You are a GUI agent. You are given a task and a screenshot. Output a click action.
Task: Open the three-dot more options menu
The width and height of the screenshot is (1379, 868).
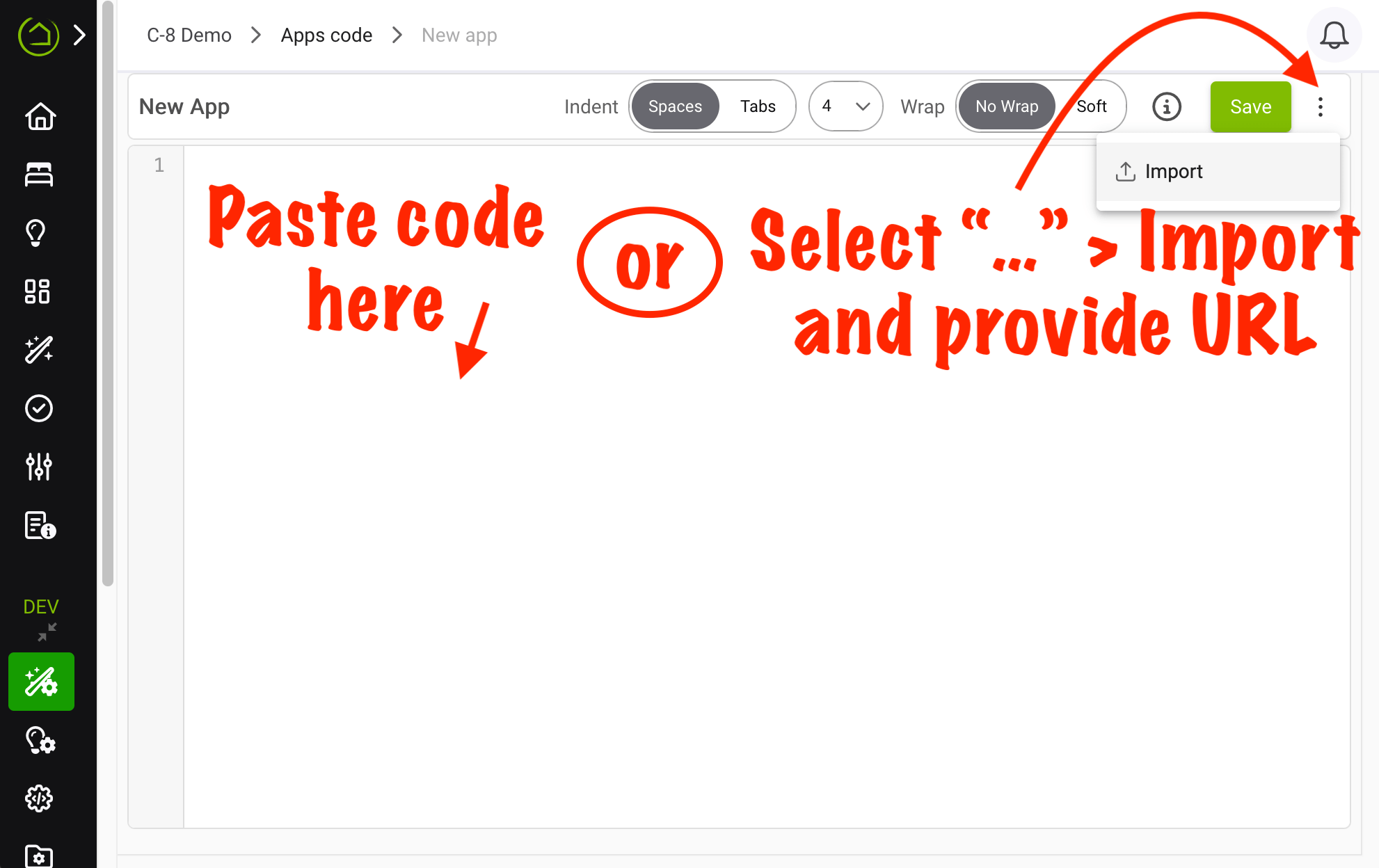click(x=1320, y=106)
